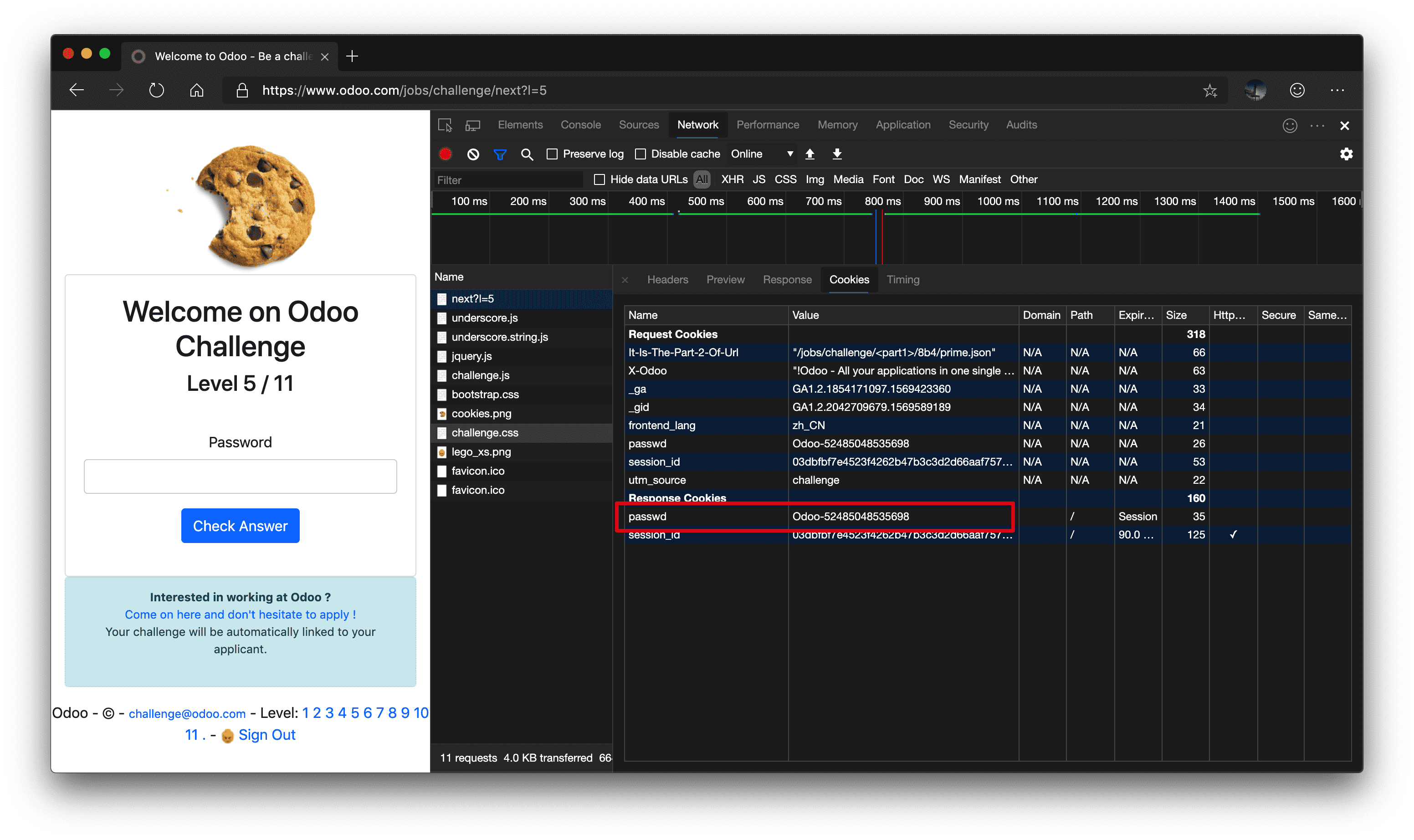The image size is (1414, 840).
Task: Select the cookies.png request row
Action: (x=522, y=414)
